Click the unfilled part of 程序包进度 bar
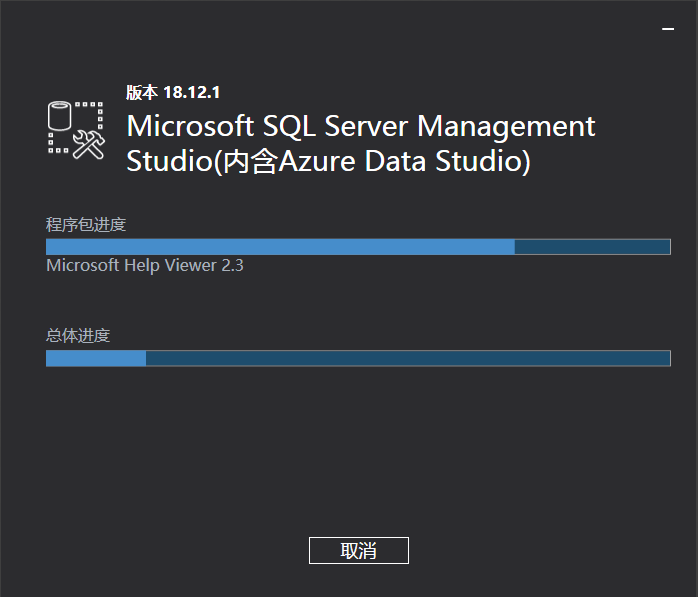This screenshot has height=597, width=698. [x=592, y=247]
